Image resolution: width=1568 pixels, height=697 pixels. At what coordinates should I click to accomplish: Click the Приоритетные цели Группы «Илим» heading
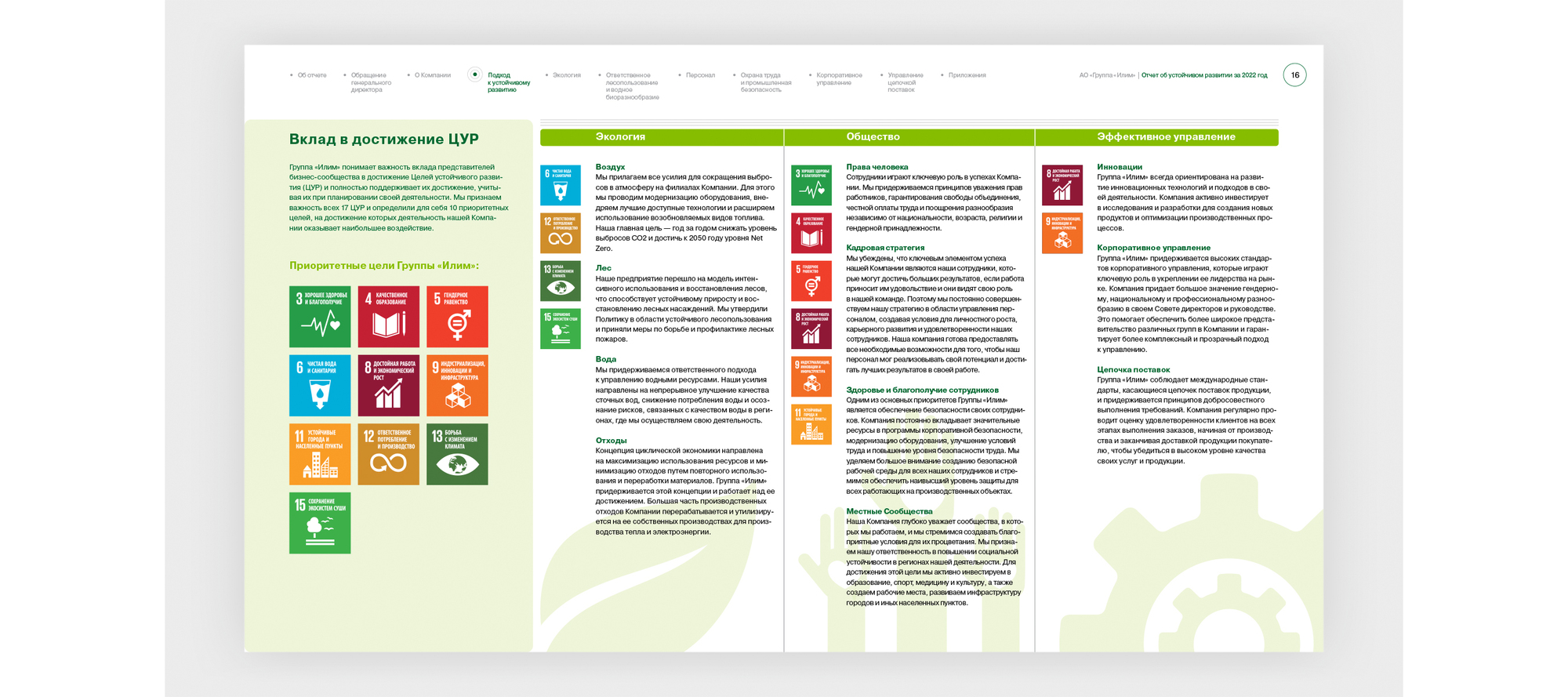(384, 266)
